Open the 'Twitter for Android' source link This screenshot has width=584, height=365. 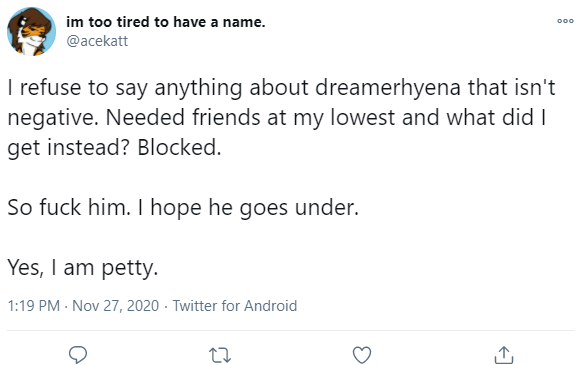[235, 306]
